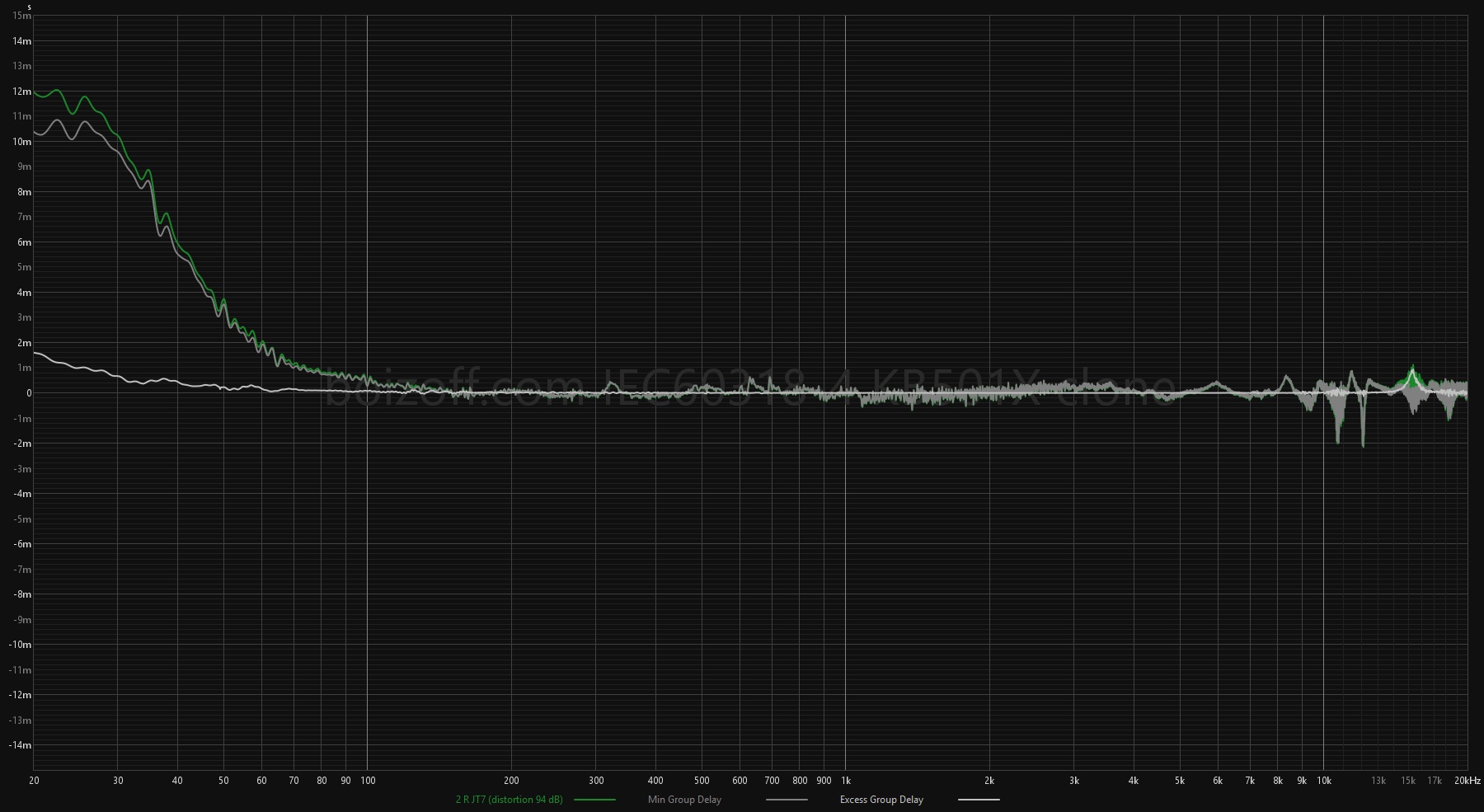Click the 0 label on vertical axis

(28, 393)
